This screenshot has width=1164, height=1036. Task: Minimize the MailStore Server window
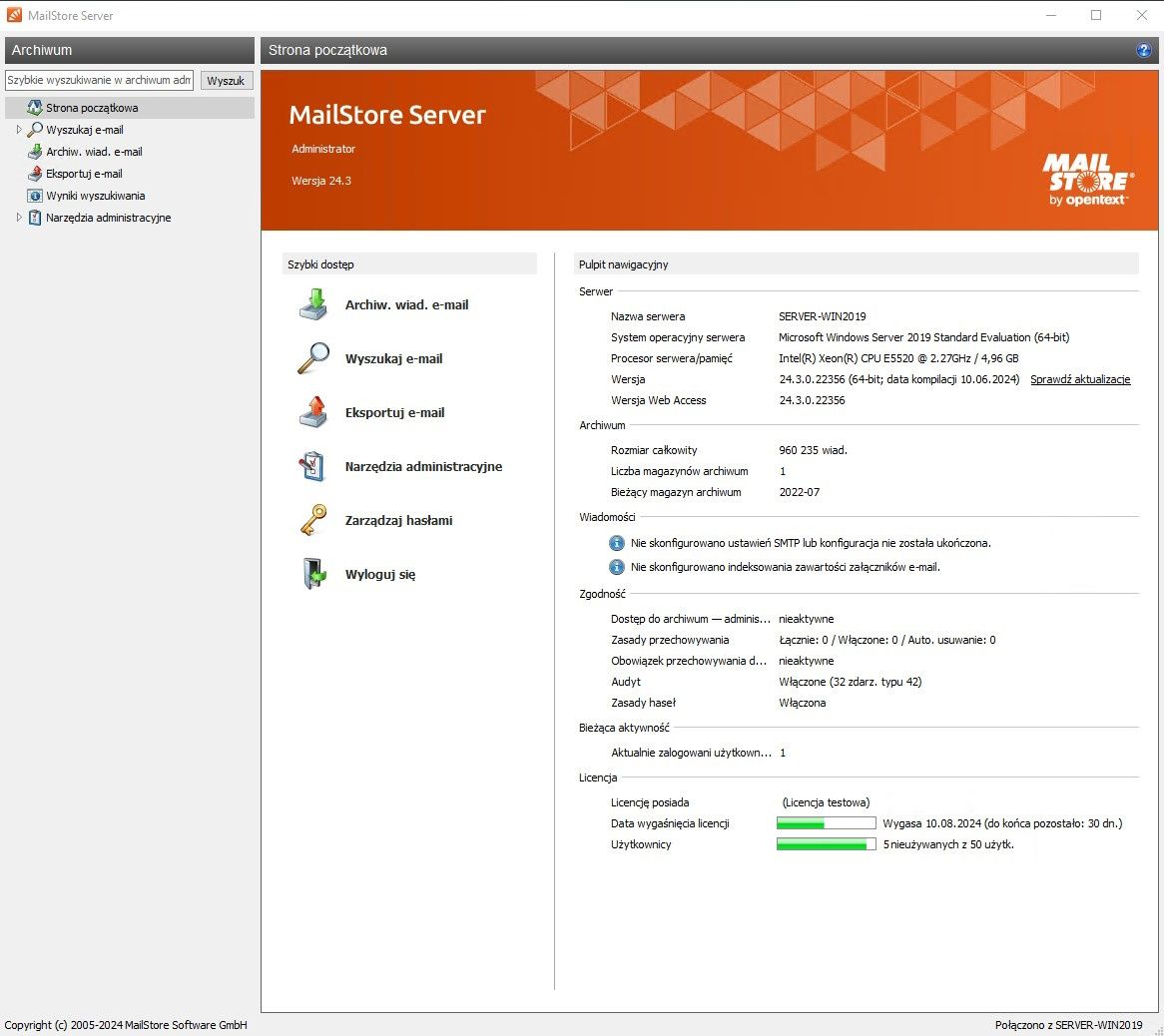tap(1050, 15)
